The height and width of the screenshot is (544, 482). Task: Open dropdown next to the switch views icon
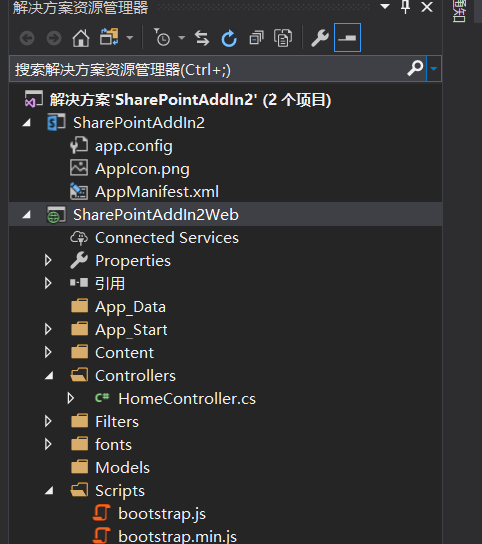130,37
